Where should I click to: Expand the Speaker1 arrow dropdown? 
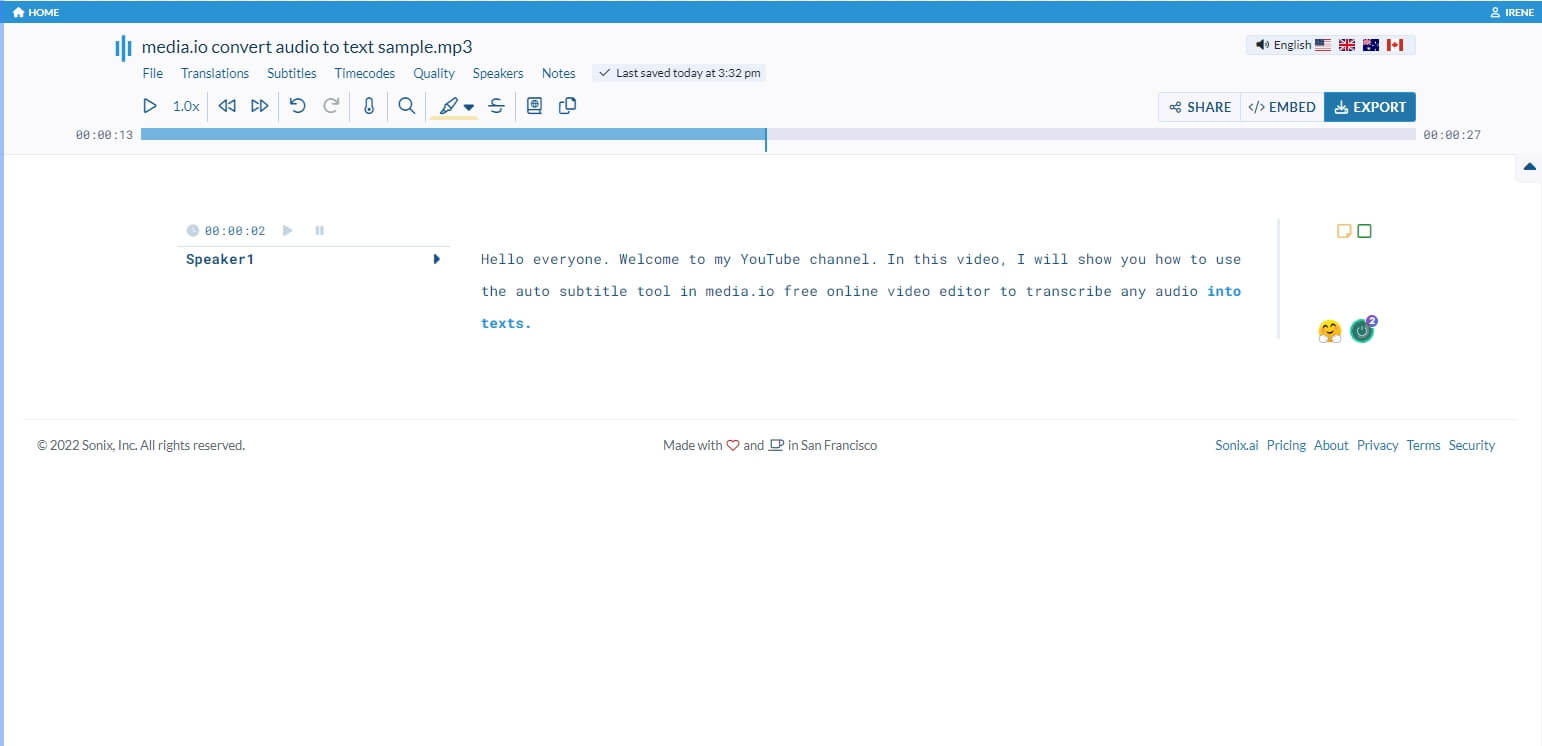click(437, 259)
